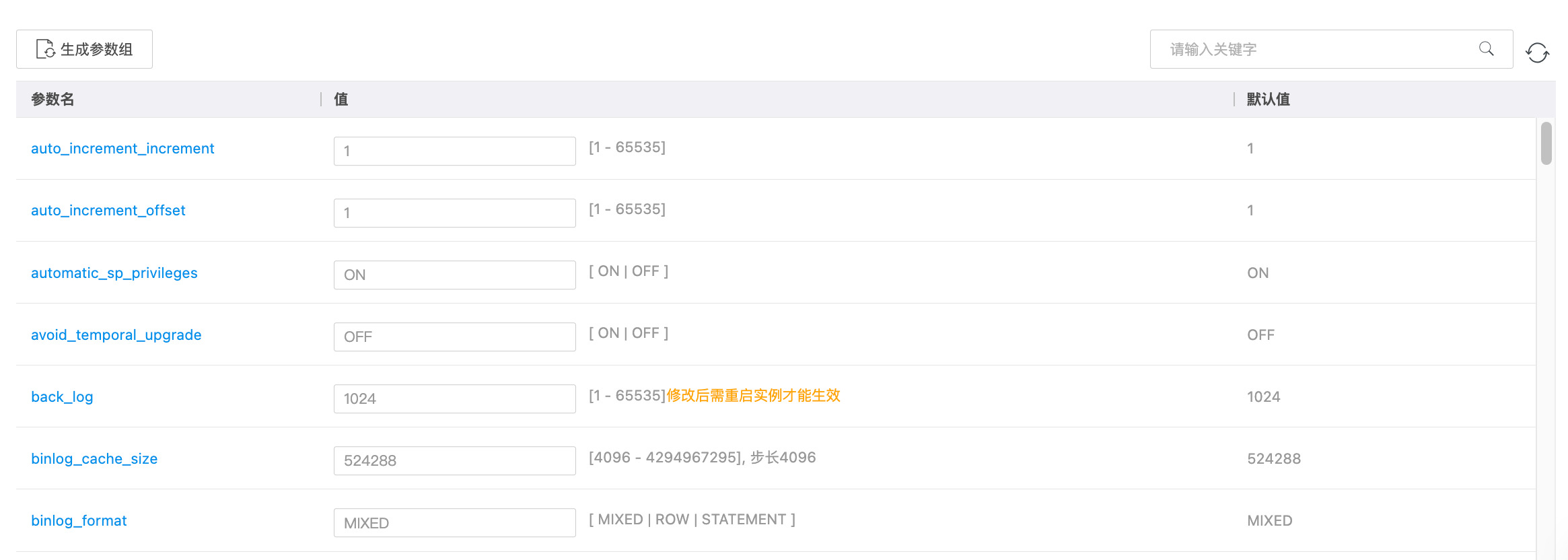
Task: Click the refresh icon beside search
Action: [x=1537, y=53]
